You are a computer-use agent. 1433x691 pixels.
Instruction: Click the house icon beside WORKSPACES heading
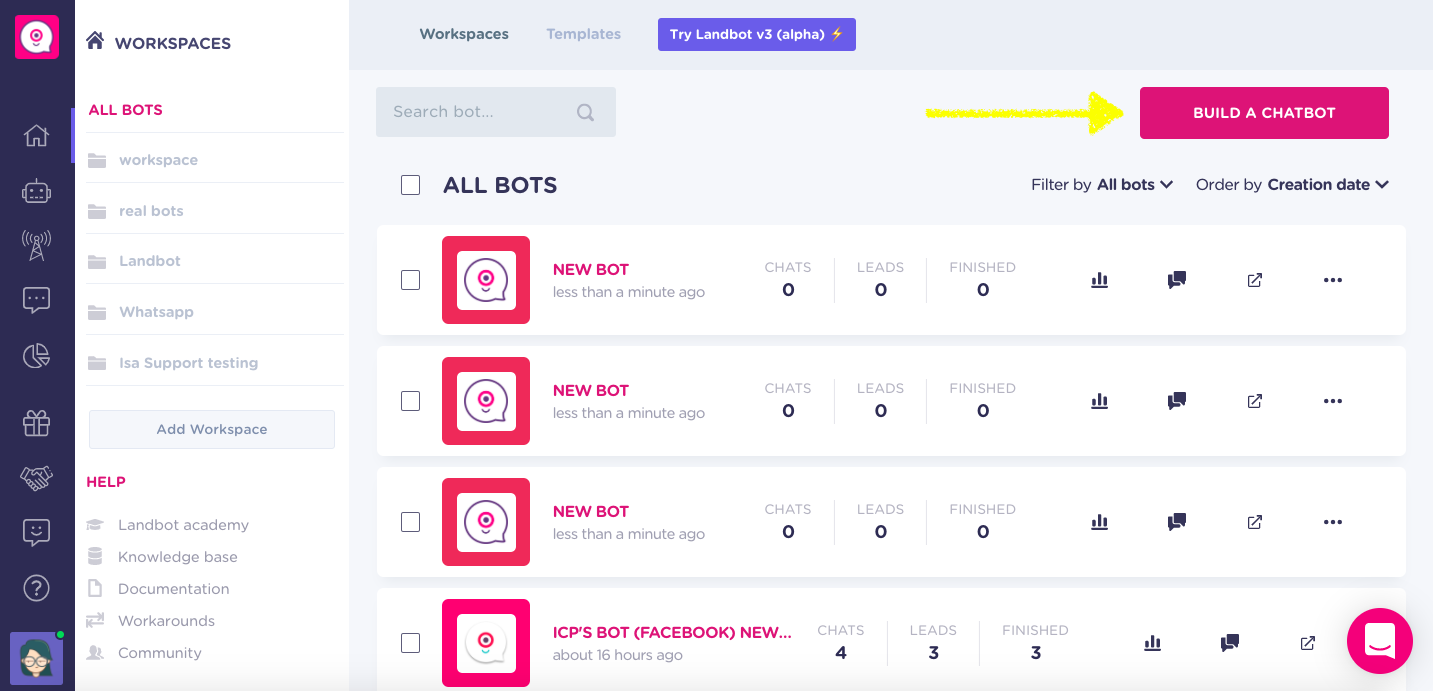click(x=96, y=41)
